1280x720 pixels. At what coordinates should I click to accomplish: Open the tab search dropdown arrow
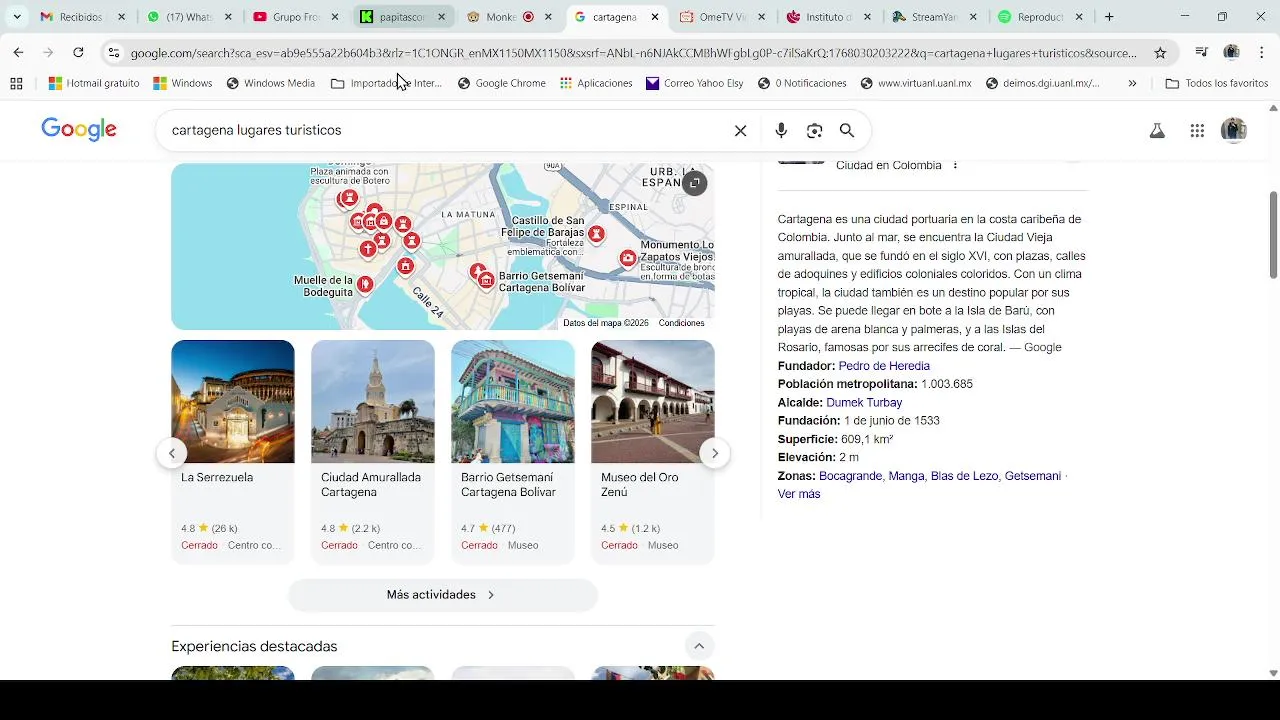pos(16,17)
